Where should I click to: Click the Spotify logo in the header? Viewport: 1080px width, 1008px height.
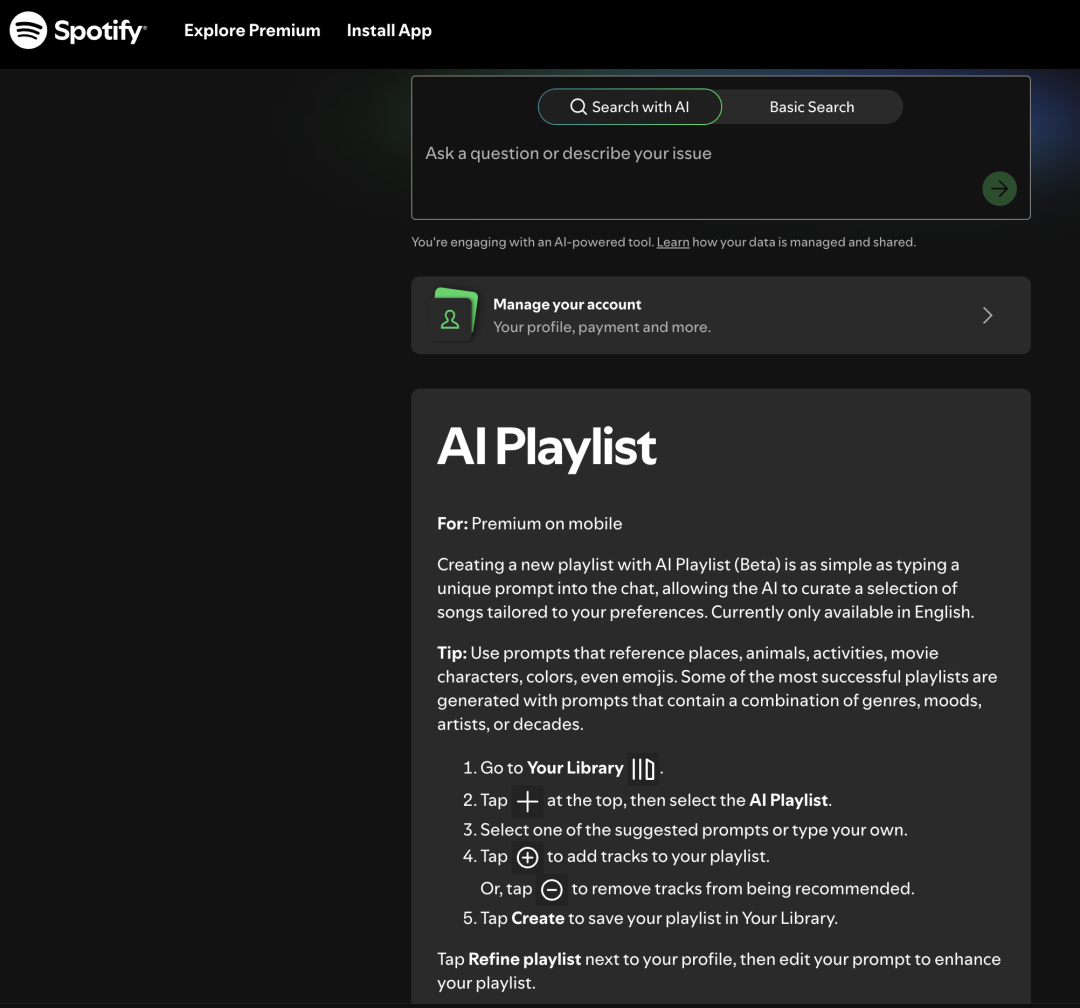[x=78, y=31]
